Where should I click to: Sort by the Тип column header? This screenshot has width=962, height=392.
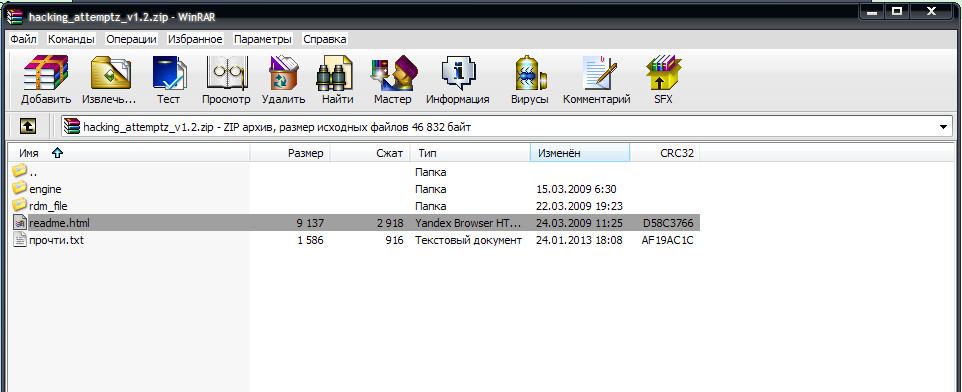[470, 153]
